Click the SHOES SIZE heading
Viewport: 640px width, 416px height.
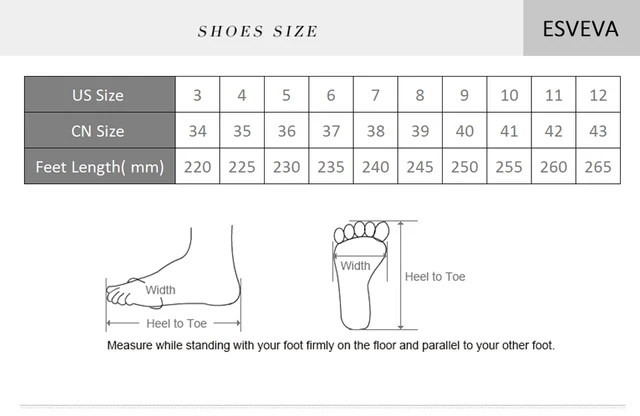tap(257, 31)
